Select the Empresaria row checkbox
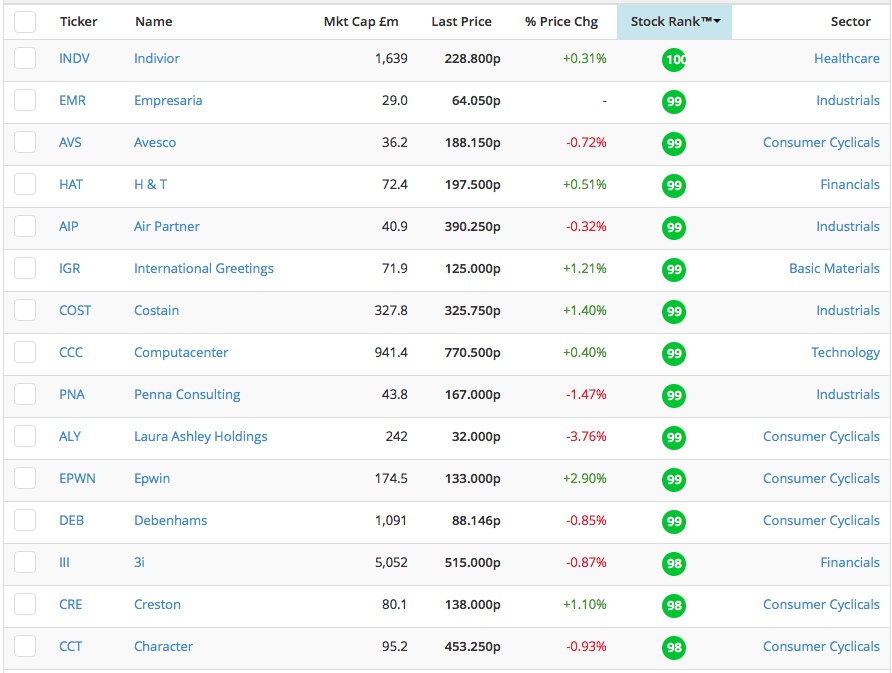Image resolution: width=892 pixels, height=673 pixels. (25, 100)
